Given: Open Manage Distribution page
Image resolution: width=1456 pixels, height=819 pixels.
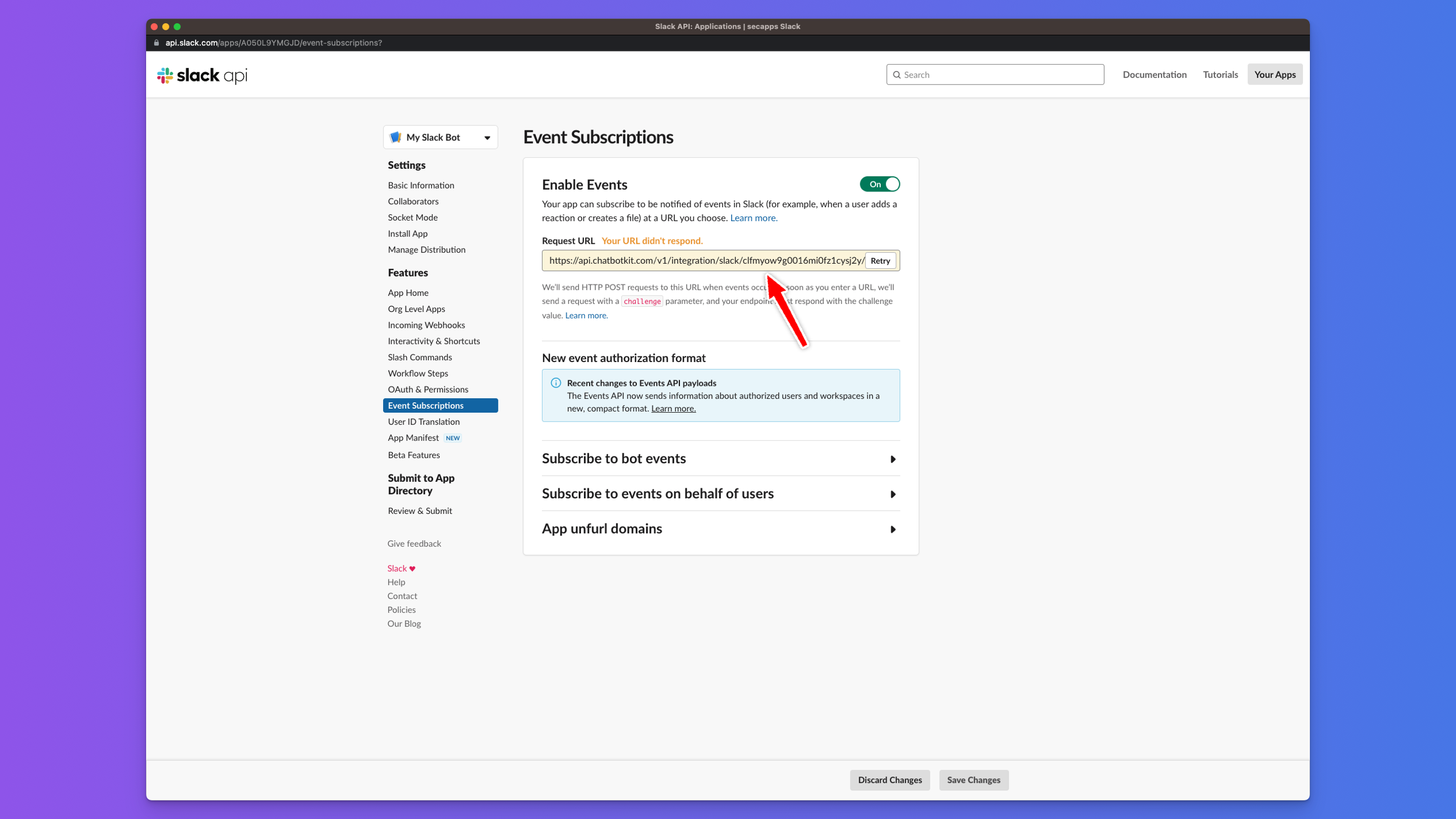Looking at the screenshot, I should coord(427,250).
